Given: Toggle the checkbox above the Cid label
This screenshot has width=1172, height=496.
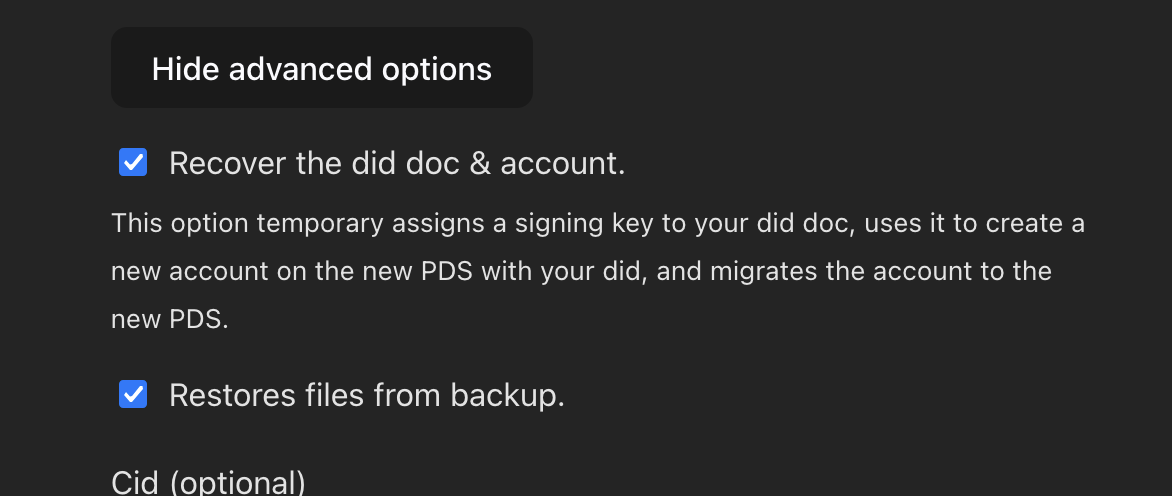Looking at the screenshot, I should (x=133, y=395).
